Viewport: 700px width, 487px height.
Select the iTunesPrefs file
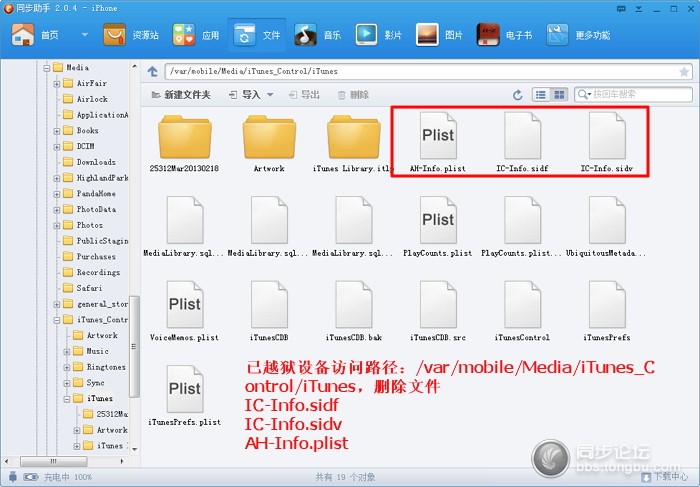point(606,311)
